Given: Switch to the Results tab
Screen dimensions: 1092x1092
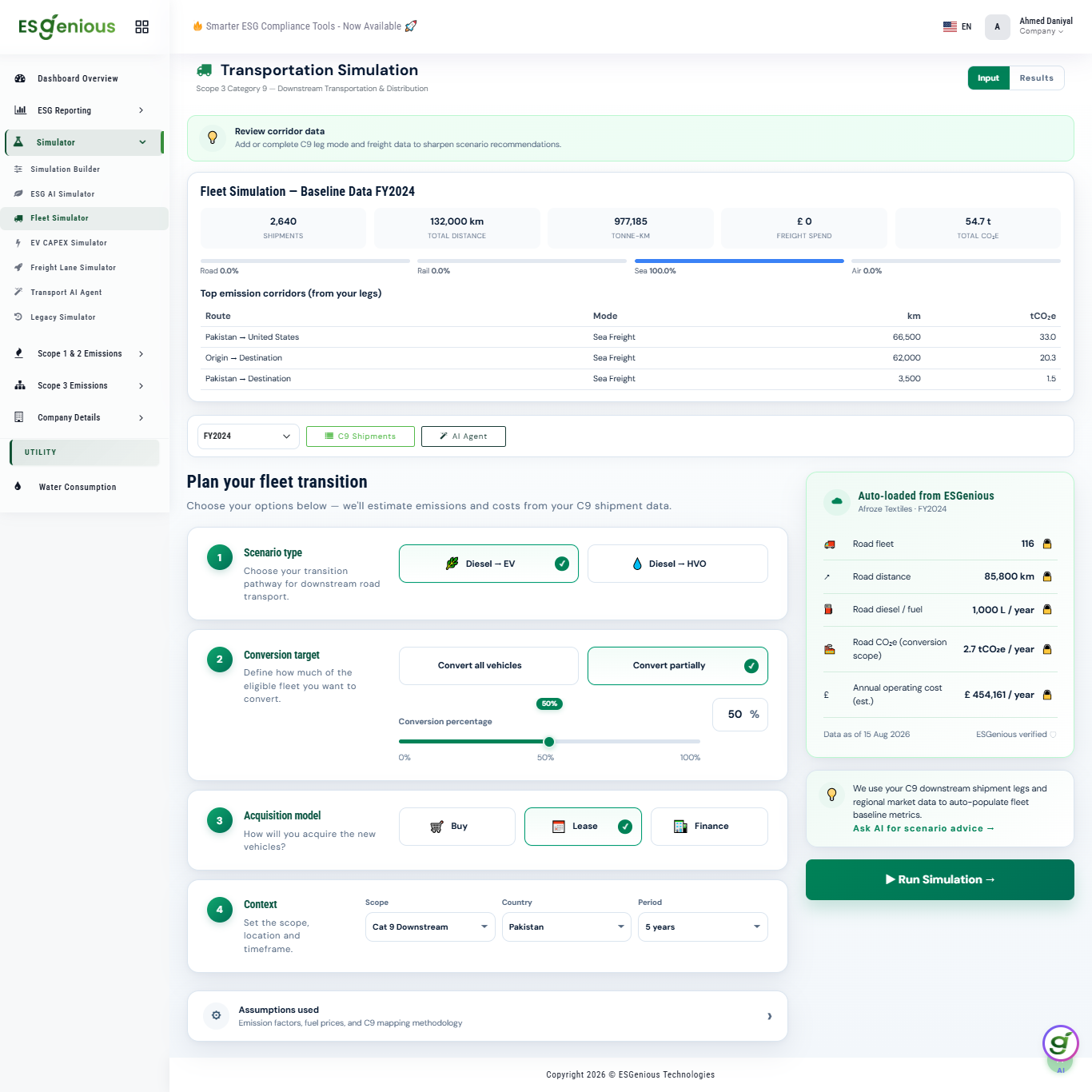Looking at the screenshot, I should click(x=1037, y=78).
